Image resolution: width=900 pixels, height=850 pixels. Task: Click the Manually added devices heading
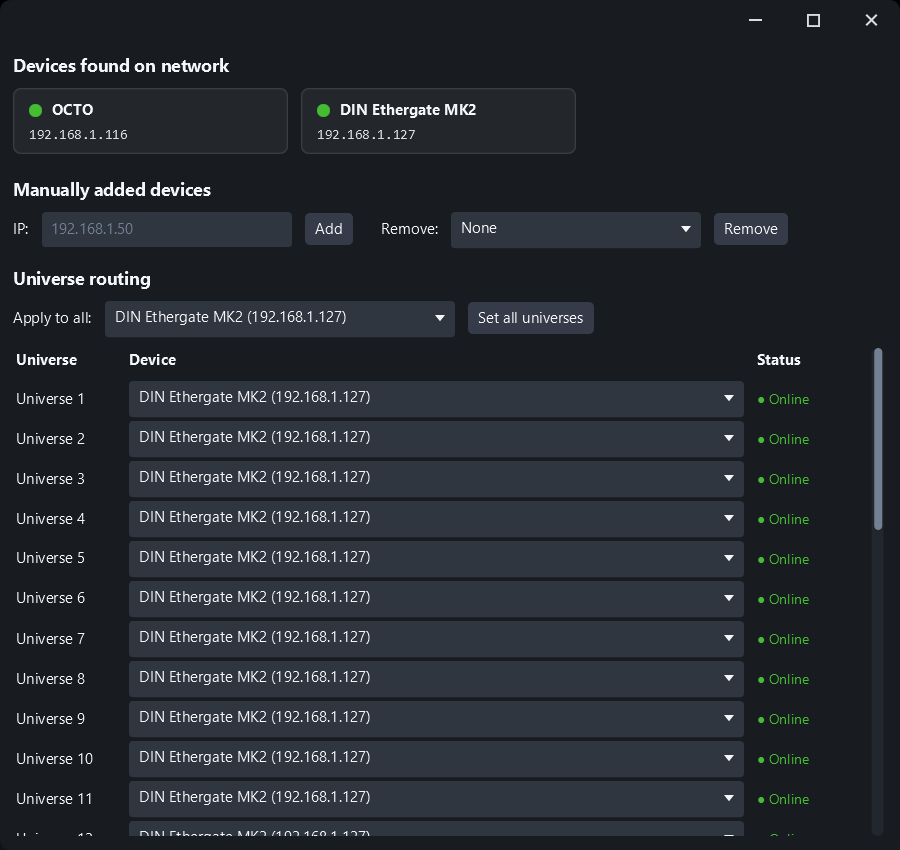[112, 190]
